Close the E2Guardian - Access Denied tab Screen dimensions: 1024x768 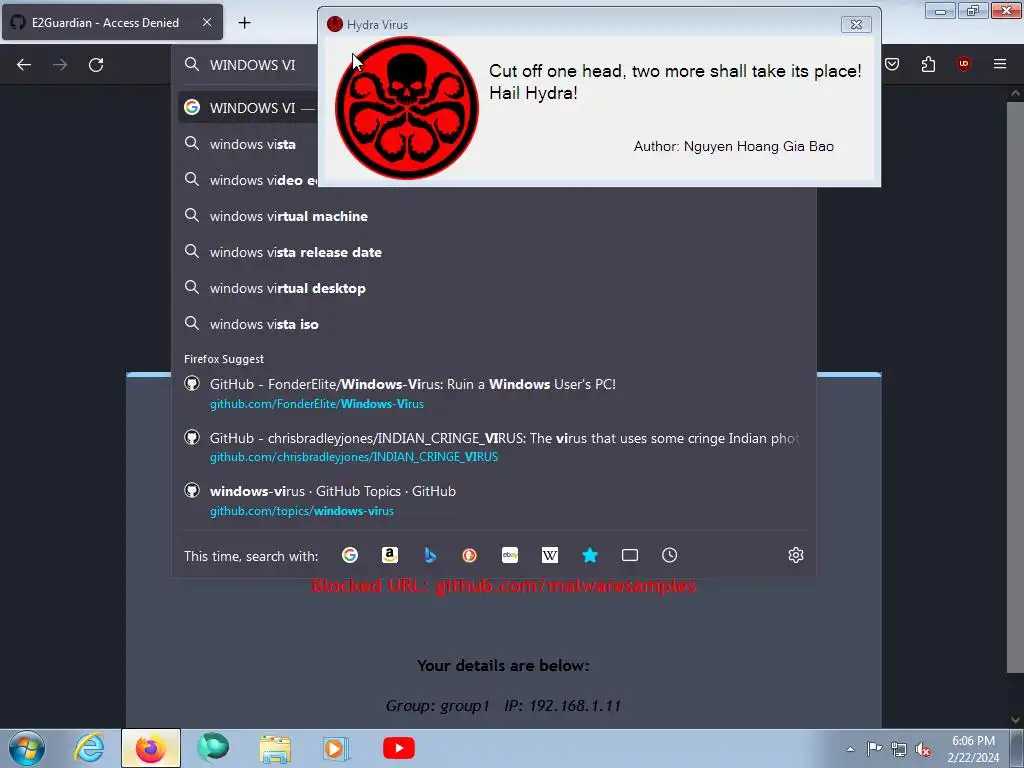pos(206,22)
